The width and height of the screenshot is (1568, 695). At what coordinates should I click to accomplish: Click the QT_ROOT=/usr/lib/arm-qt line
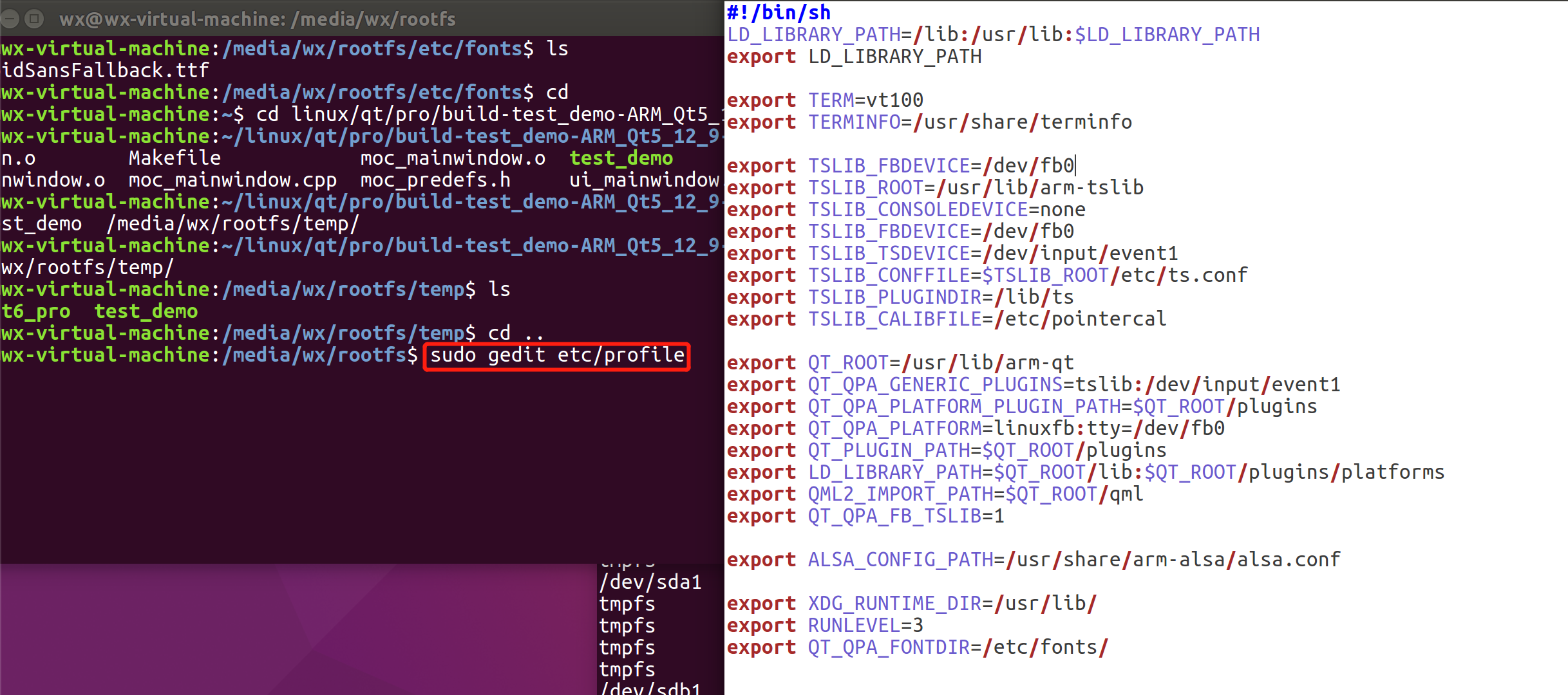click(900, 363)
